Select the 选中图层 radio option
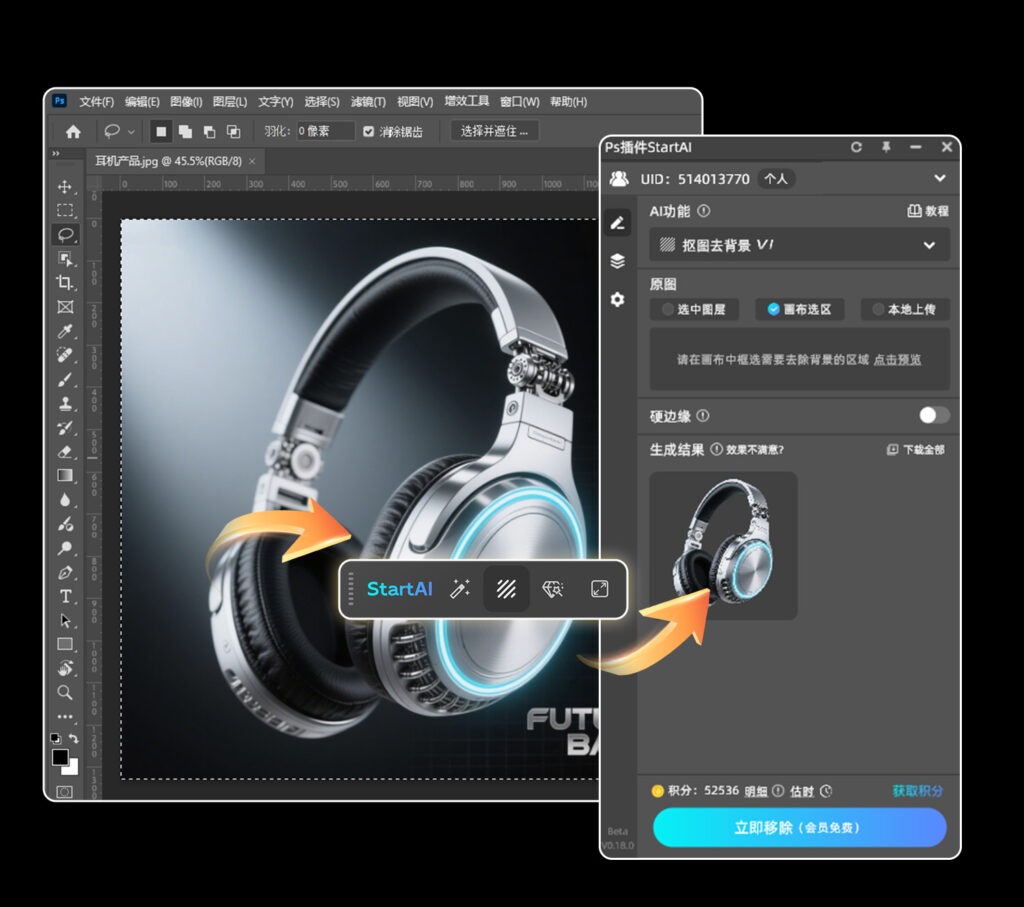1024x907 pixels. point(694,310)
